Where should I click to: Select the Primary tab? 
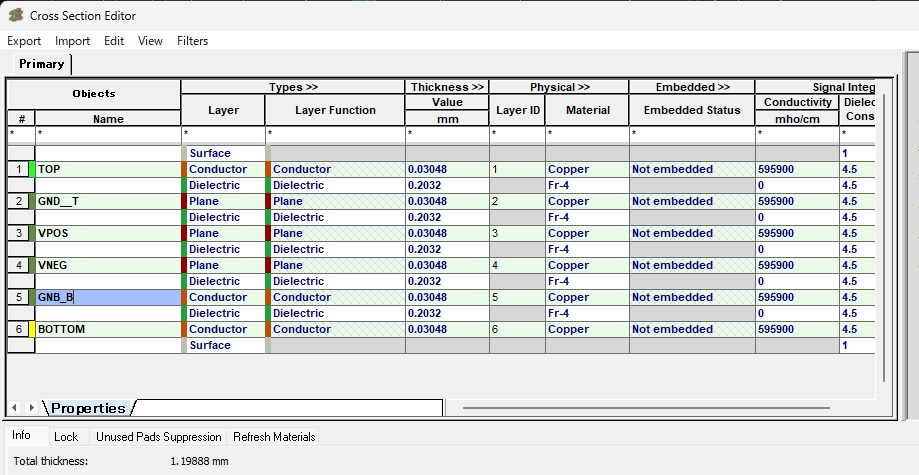(42, 64)
